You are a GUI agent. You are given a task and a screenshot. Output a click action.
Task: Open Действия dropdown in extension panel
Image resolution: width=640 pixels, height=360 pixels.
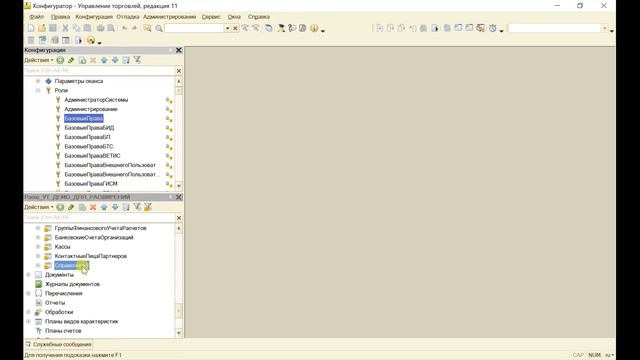pyautogui.click(x=38, y=207)
